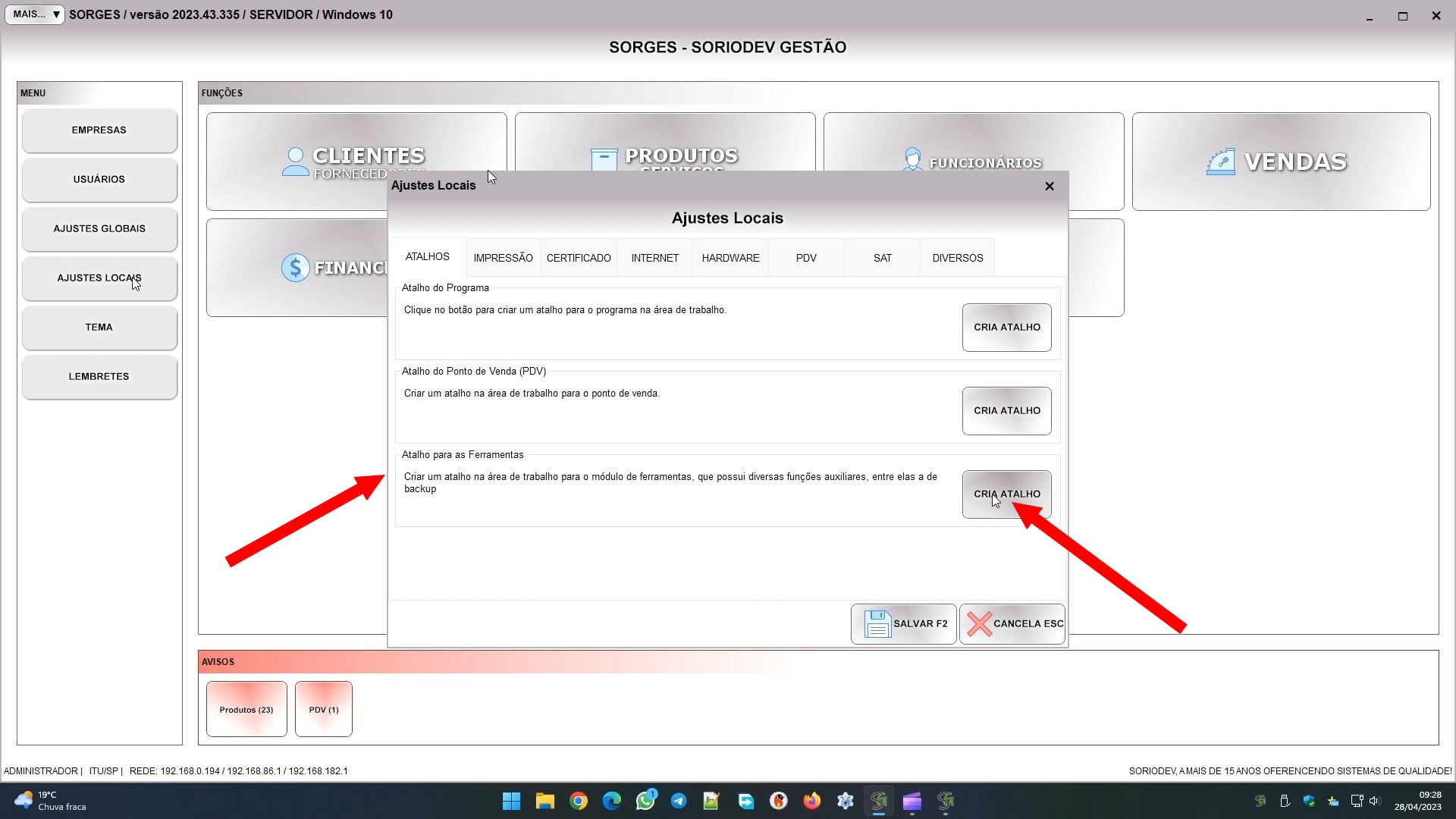The width and height of the screenshot is (1456, 819).
Task: Click the volume speaker tray icon
Action: tap(1375, 802)
